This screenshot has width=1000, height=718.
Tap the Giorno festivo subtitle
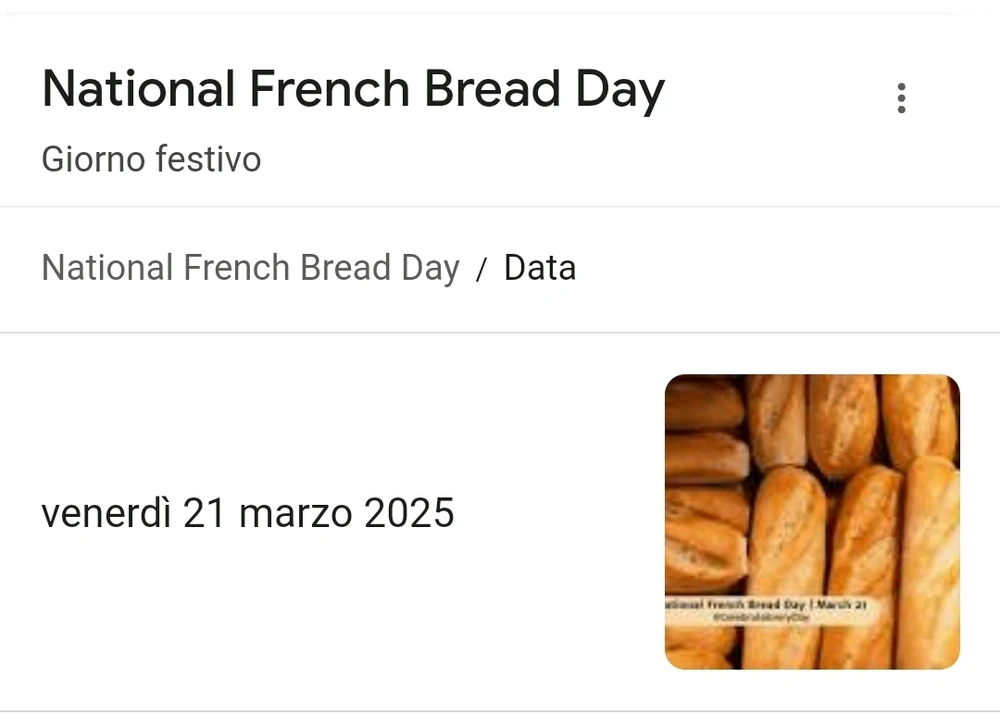(x=151, y=159)
